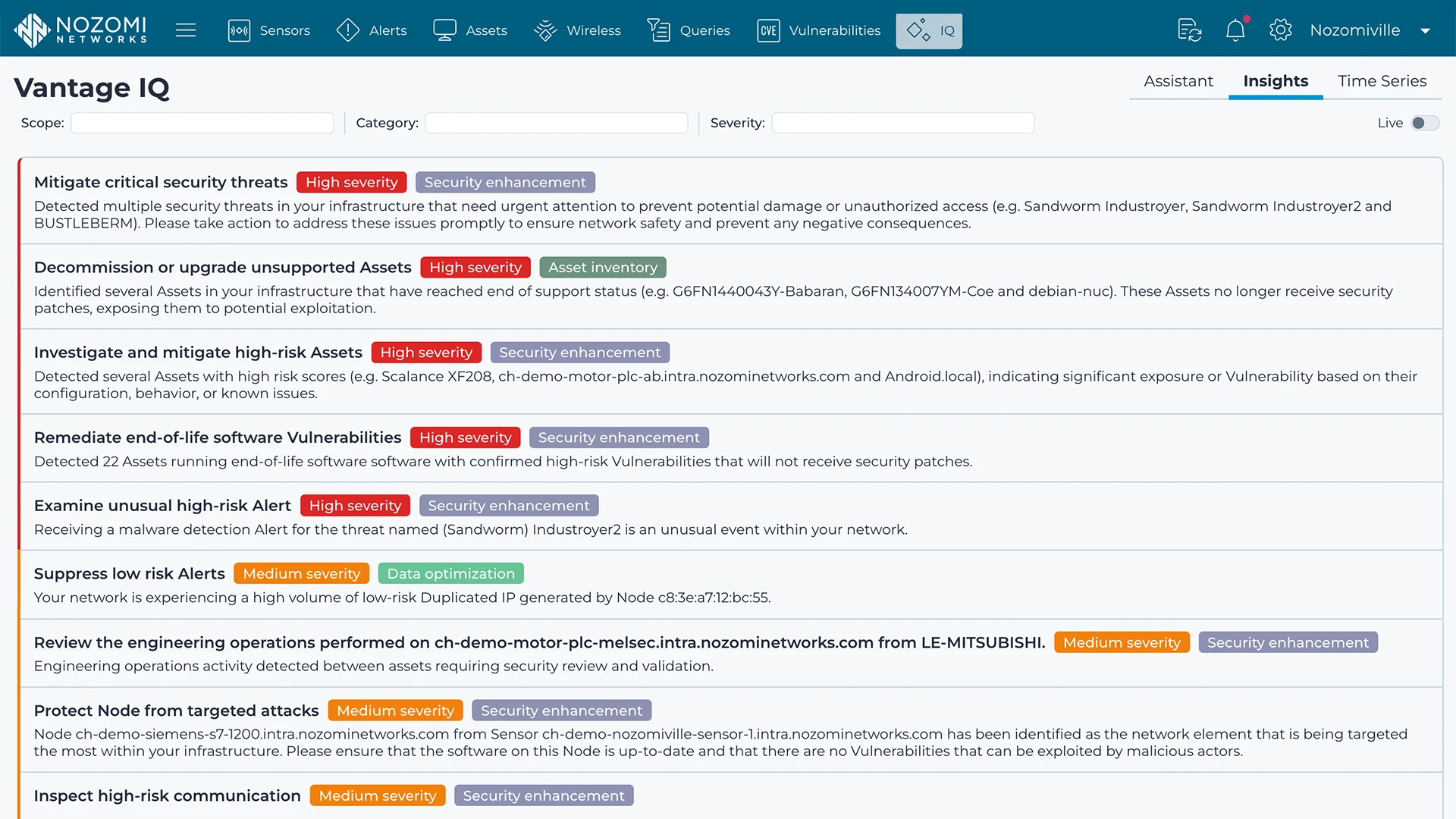This screenshot has width=1456, height=819.
Task: Toggle the Live switch on
Action: coord(1424,123)
